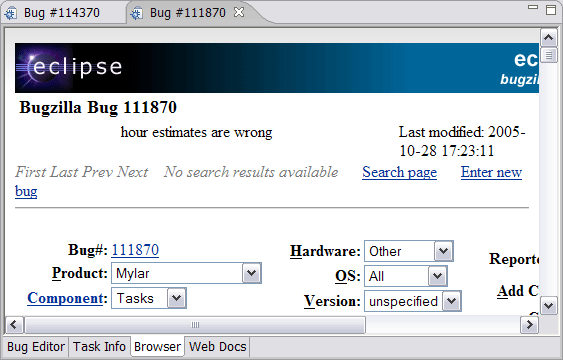The width and height of the screenshot is (563, 360).
Task: Click the vertical scrollbar up arrow
Action: (548, 37)
